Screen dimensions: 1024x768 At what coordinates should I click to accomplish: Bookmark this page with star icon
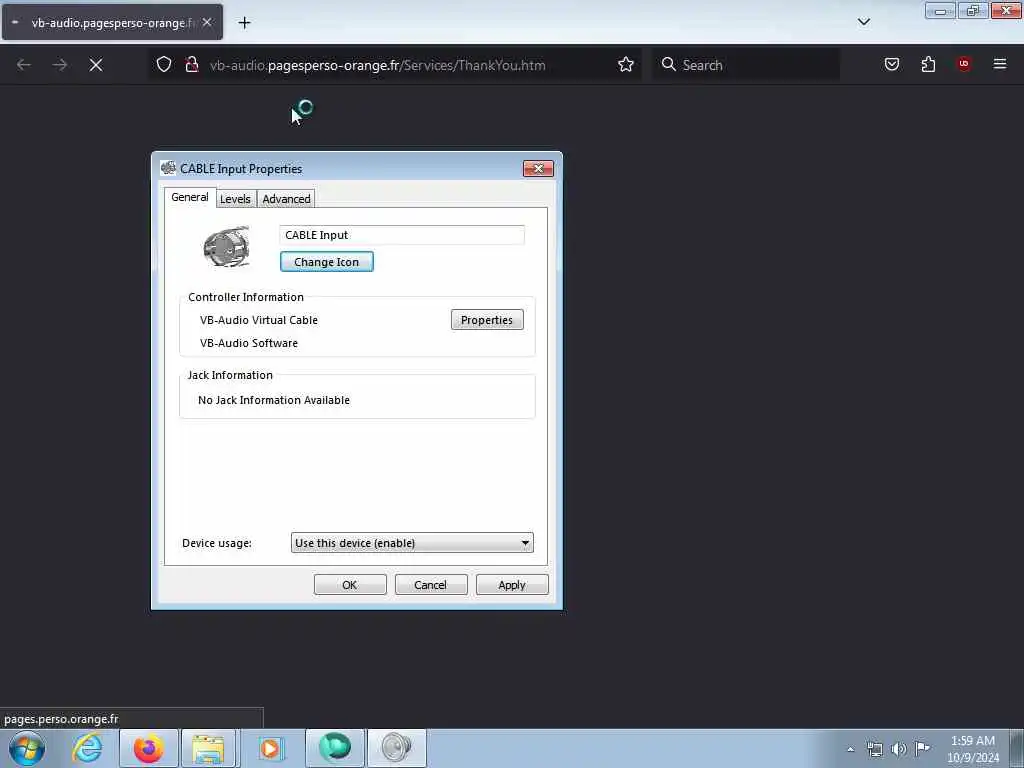(x=626, y=64)
